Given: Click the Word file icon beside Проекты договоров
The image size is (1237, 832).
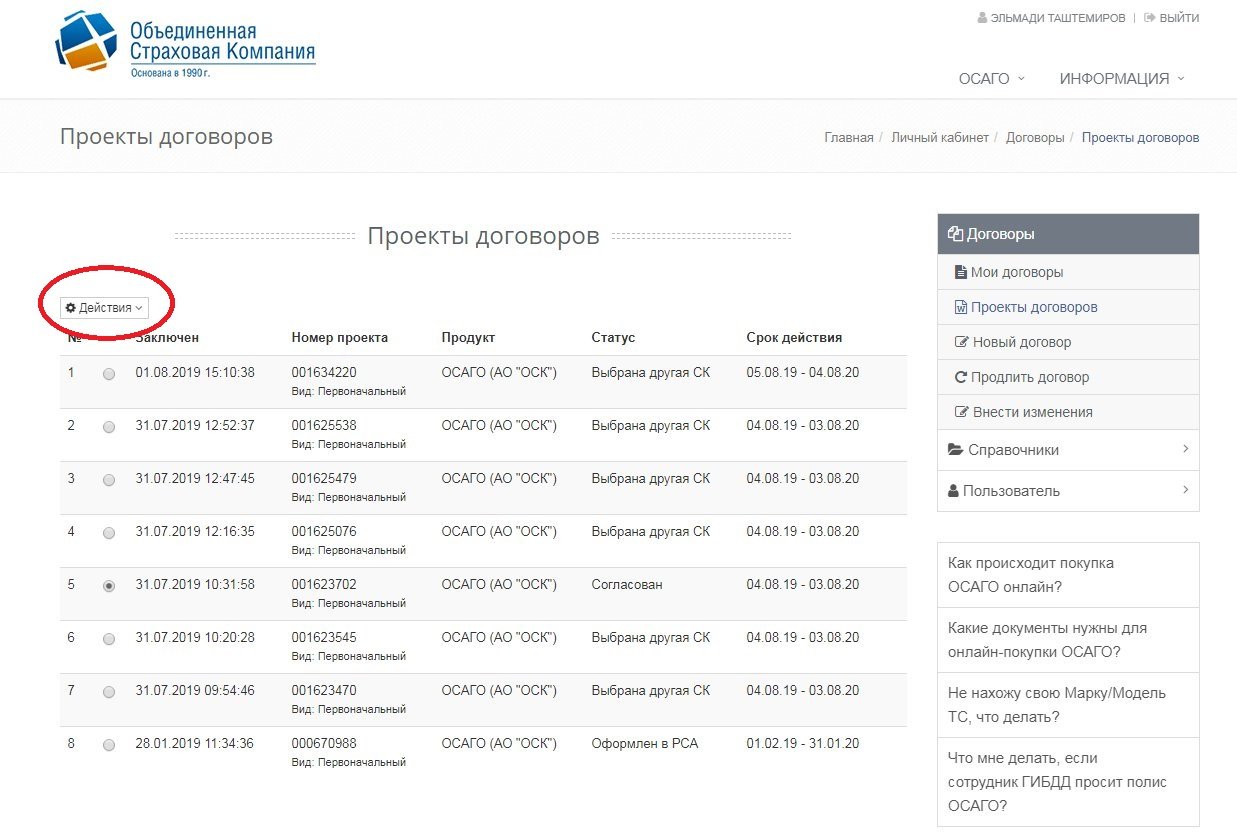Looking at the screenshot, I should 961,307.
